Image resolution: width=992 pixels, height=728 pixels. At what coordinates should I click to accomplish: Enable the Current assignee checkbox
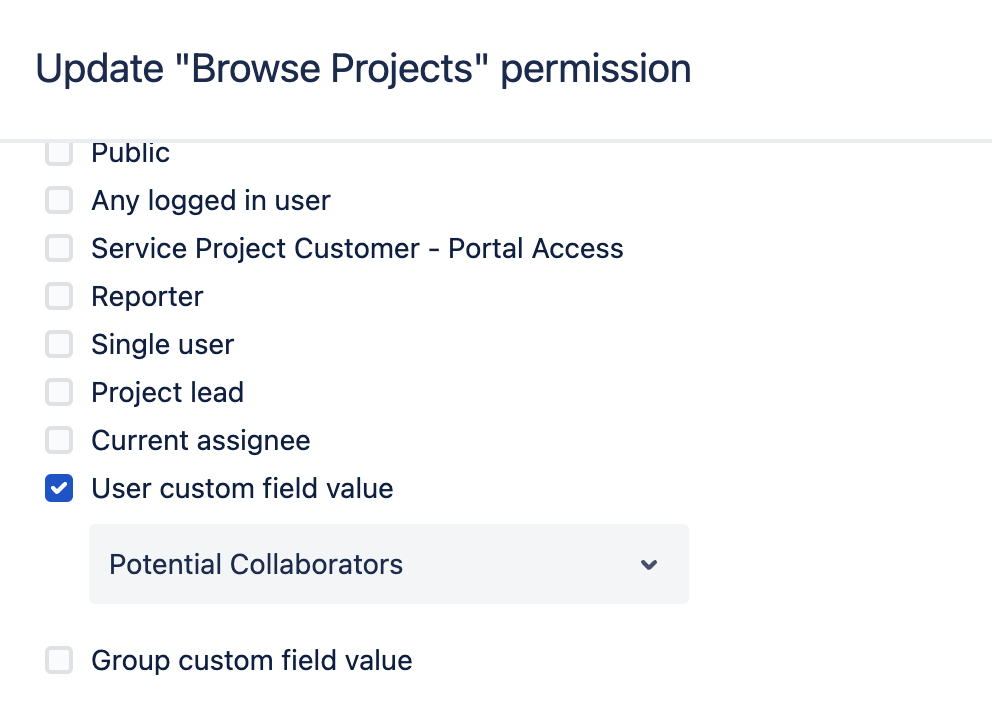coord(58,440)
